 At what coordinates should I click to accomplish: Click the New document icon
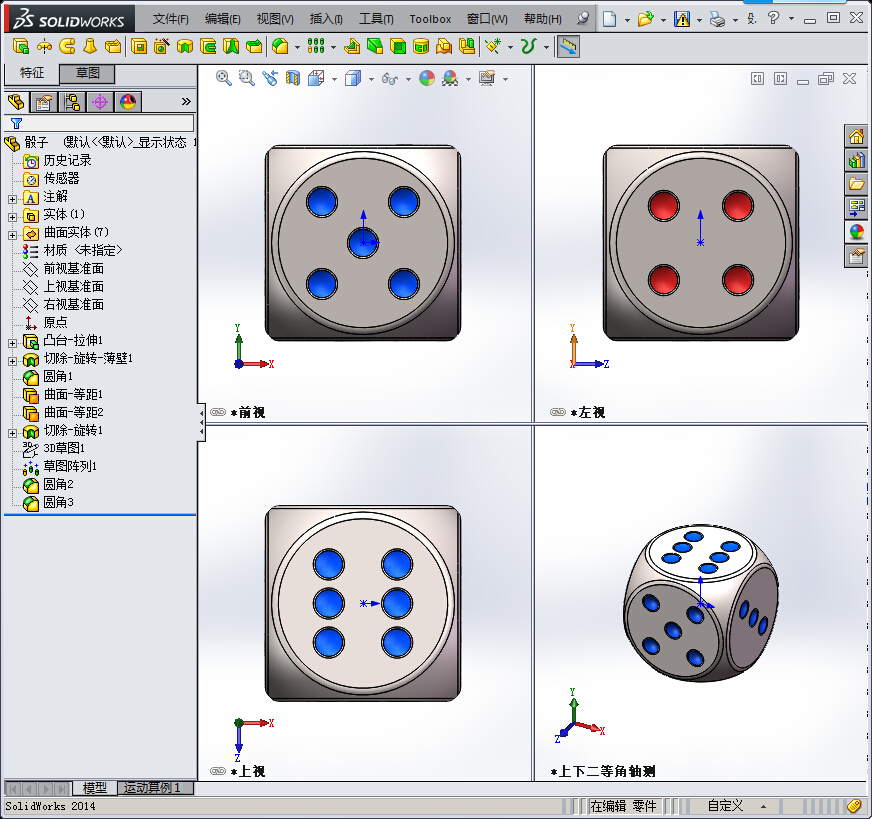pyautogui.click(x=610, y=19)
